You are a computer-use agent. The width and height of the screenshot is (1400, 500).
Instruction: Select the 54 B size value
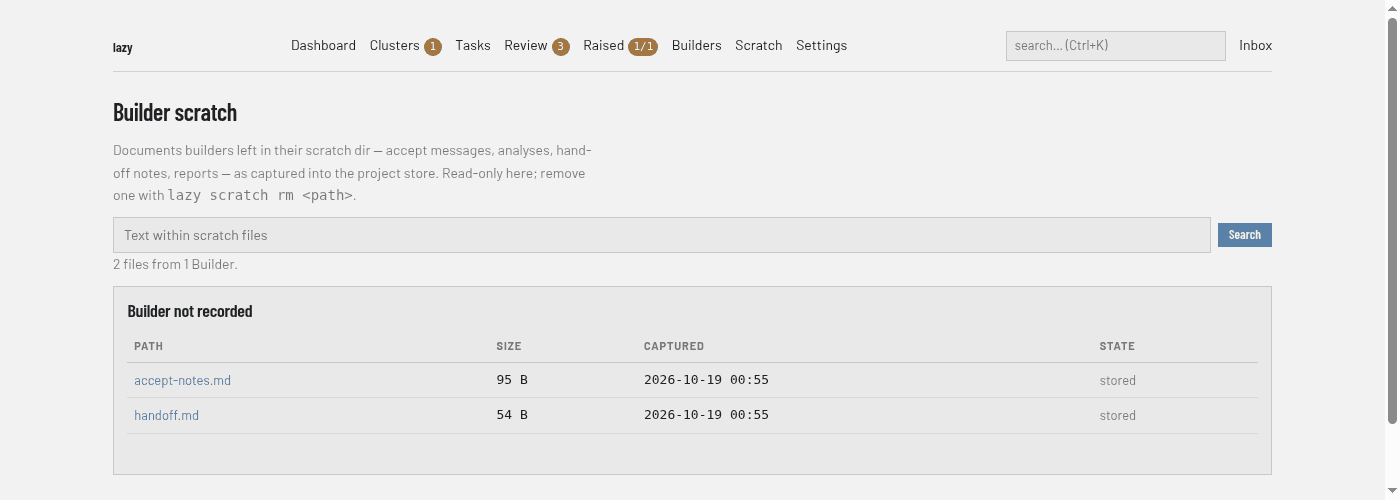tap(512, 415)
